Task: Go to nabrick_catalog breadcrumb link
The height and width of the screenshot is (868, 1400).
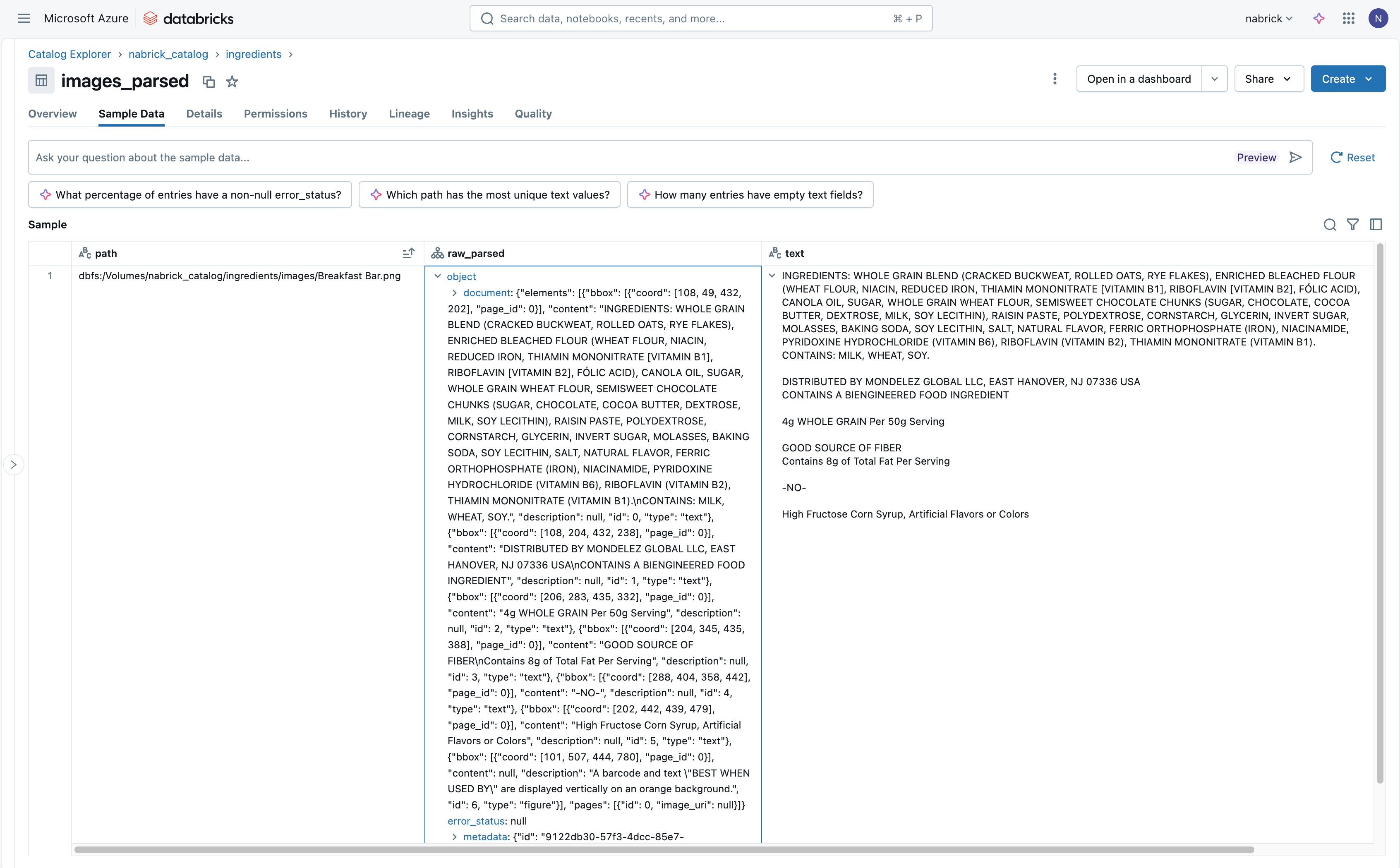Action: coord(168,54)
